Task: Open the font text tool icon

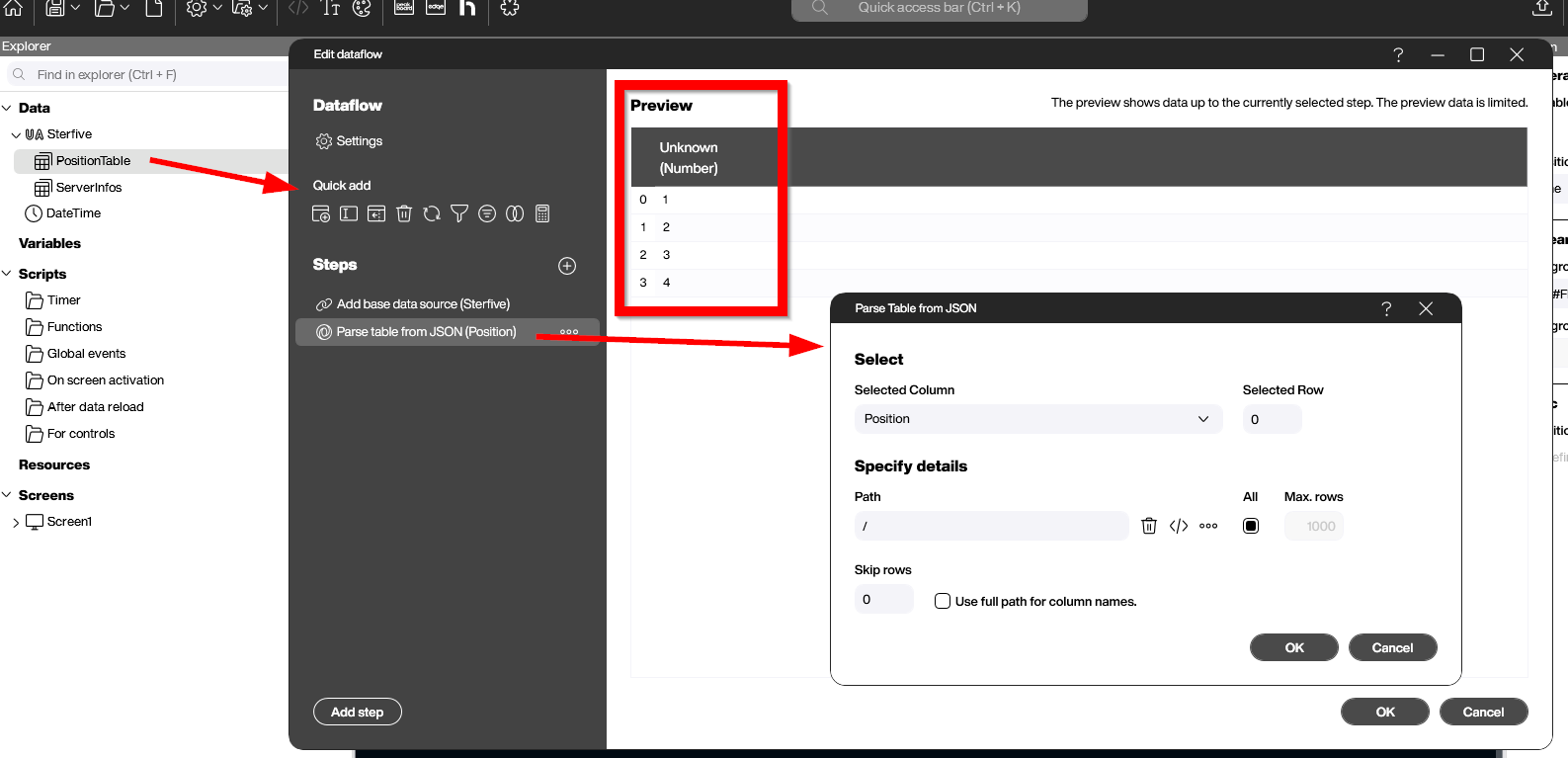Action: [x=331, y=8]
